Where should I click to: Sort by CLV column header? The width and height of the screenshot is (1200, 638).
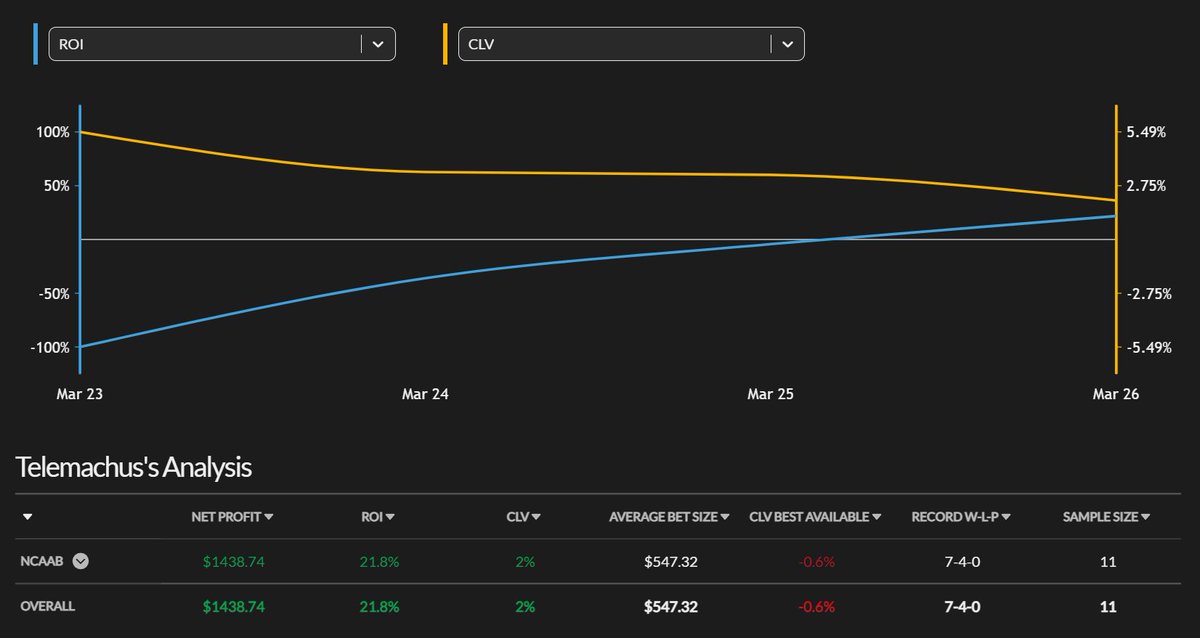[x=524, y=517]
